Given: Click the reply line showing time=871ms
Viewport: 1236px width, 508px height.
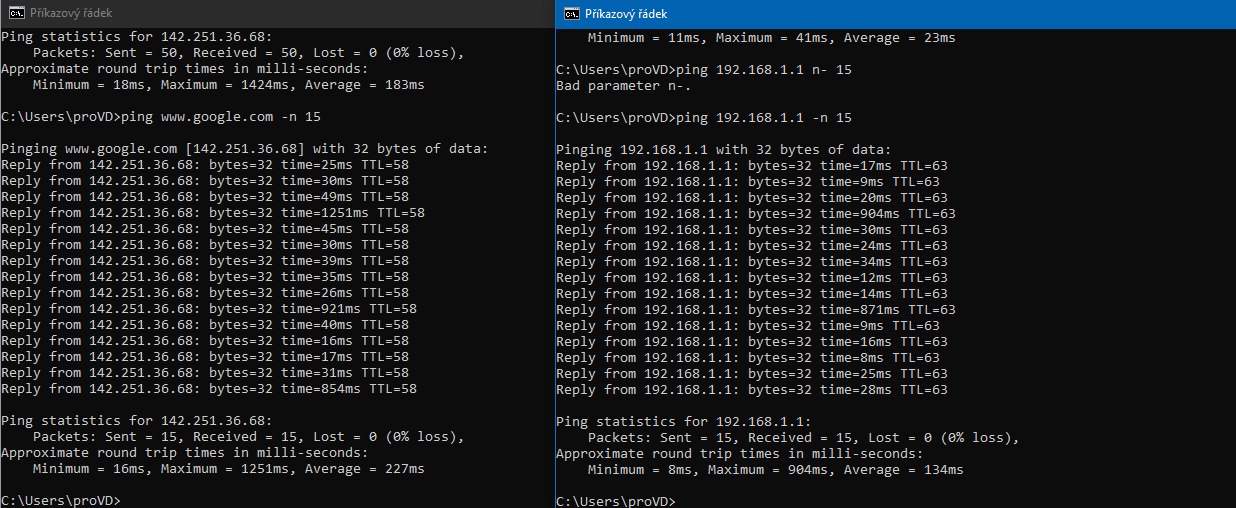Looking at the screenshot, I should pos(755,310).
